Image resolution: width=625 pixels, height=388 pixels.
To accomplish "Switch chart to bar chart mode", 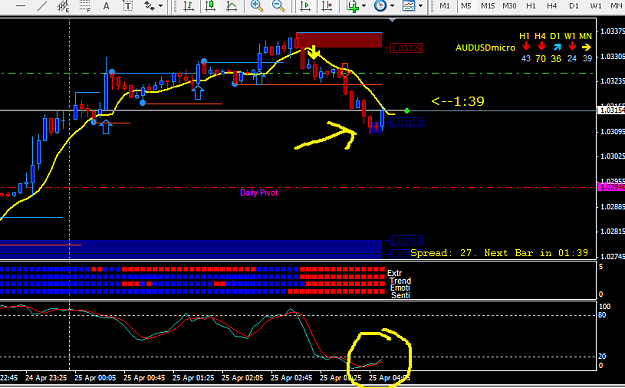I will [x=189, y=6].
